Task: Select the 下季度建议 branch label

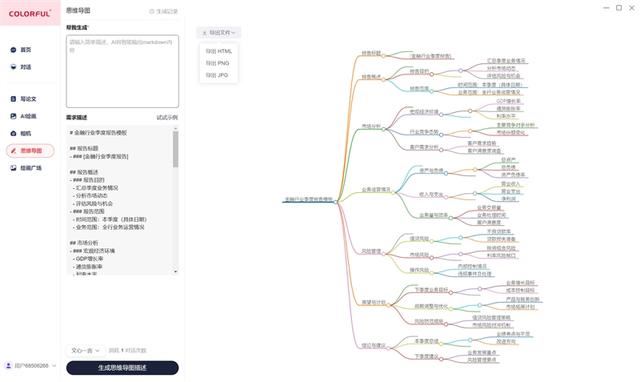Action: [427, 357]
